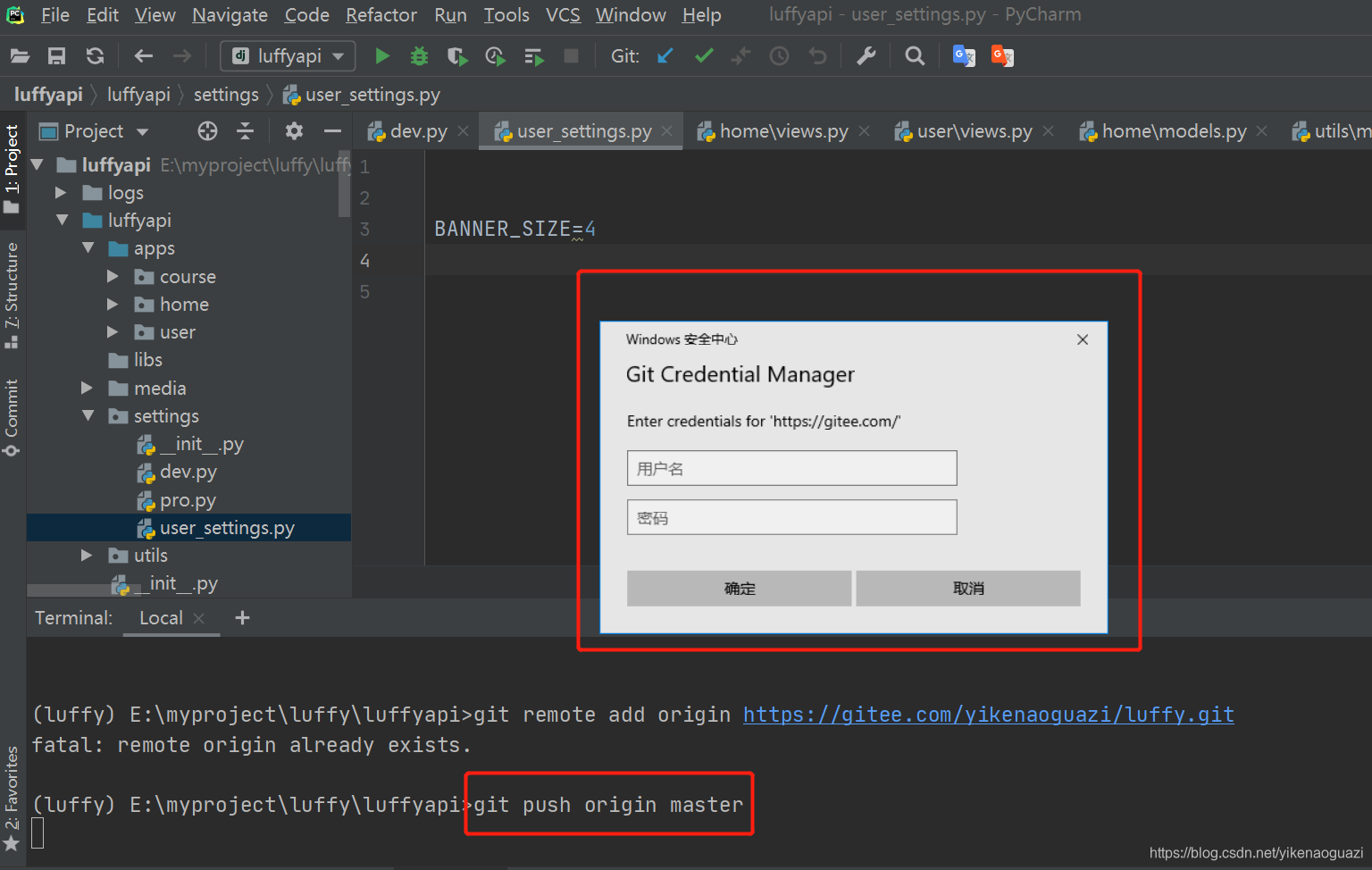Screen dimensions: 1372x870
Task: Click the Search Everywhere magnifier icon
Action: pos(915,56)
